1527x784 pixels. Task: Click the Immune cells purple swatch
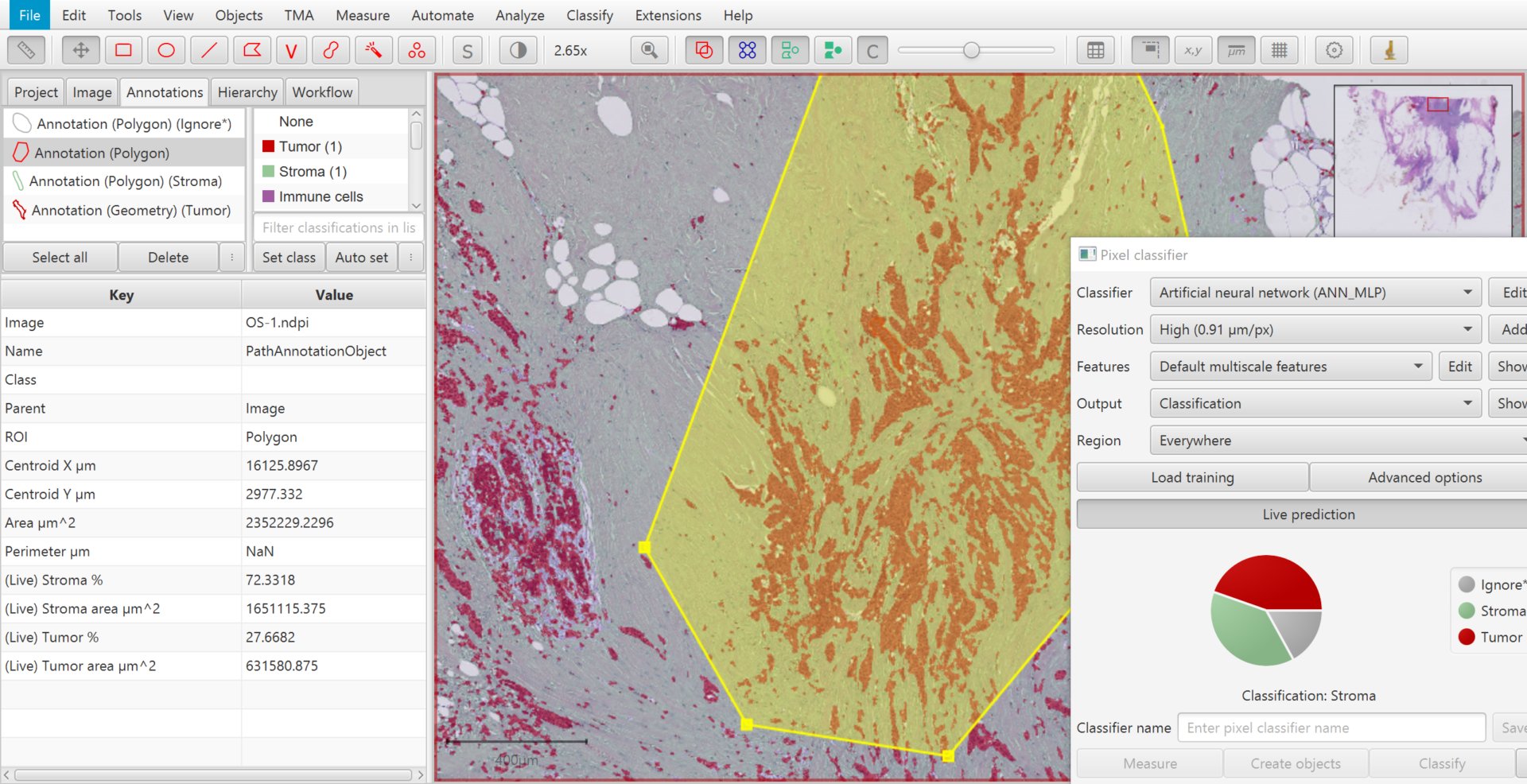click(x=269, y=196)
